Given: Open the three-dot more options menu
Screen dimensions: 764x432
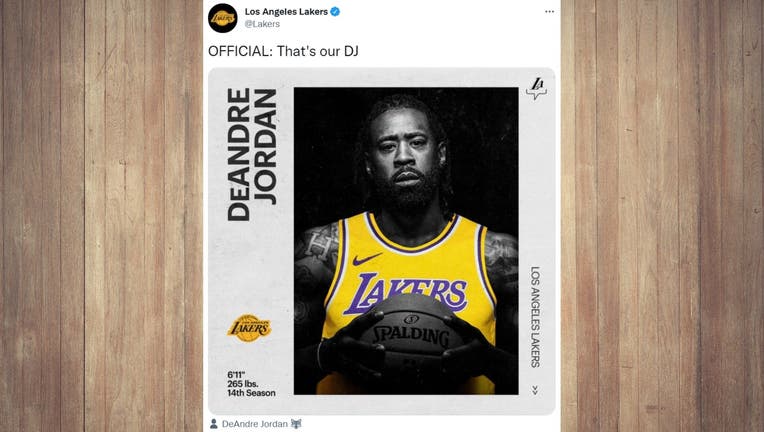Looking at the screenshot, I should point(549,12).
